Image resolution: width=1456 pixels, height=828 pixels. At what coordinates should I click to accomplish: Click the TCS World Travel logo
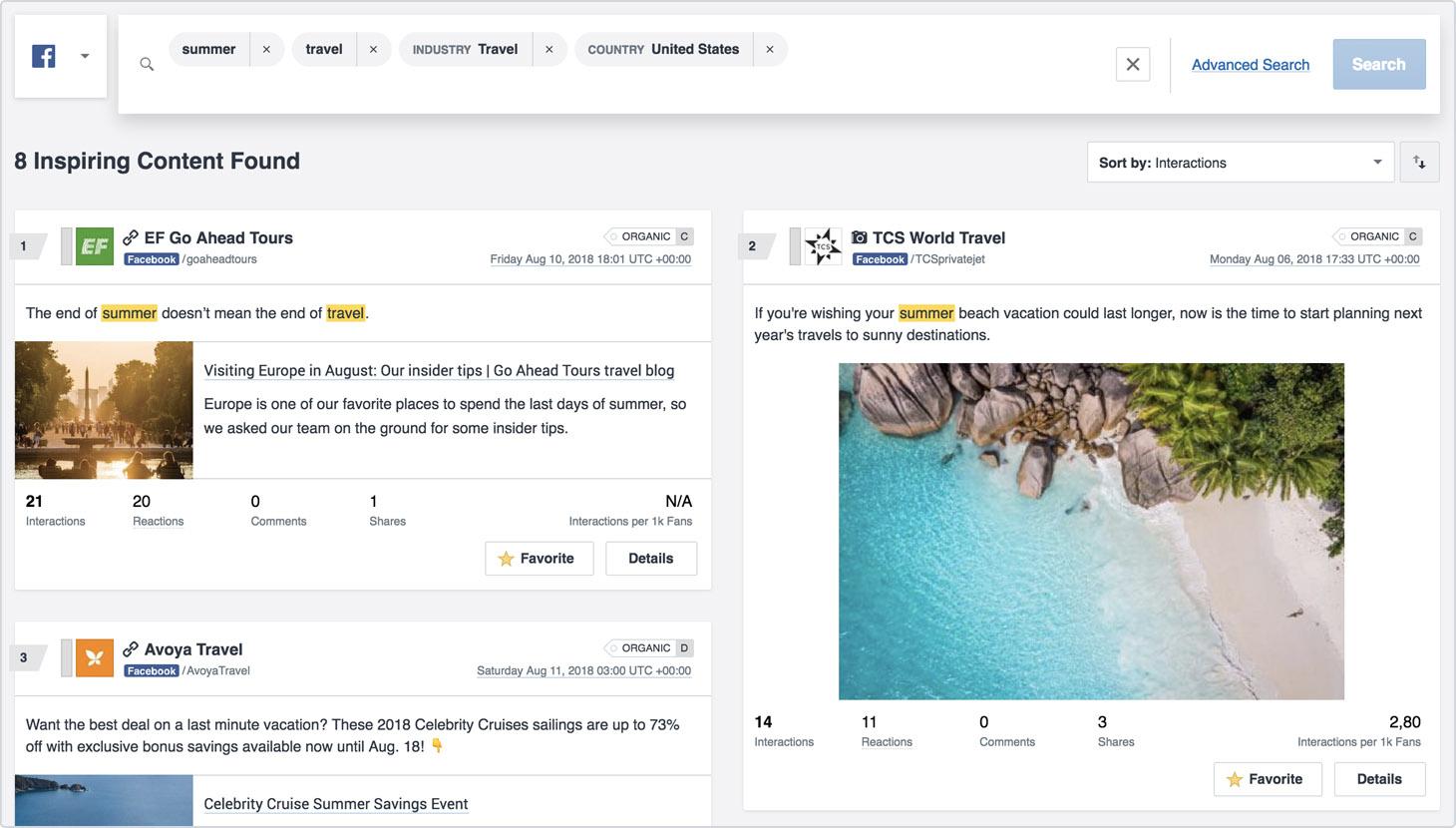823,246
